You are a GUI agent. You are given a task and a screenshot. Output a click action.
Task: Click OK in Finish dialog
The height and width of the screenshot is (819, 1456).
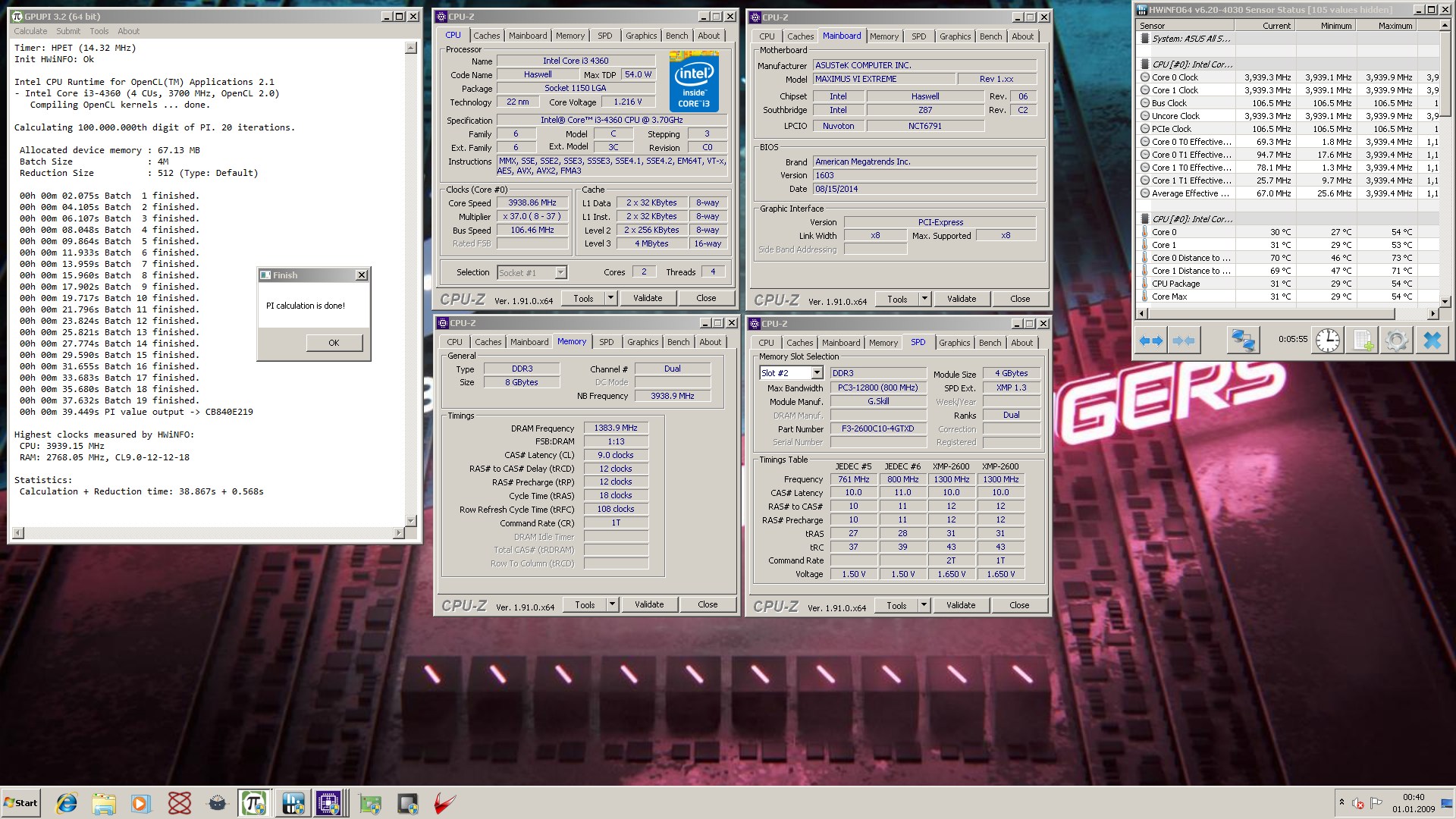[x=334, y=343]
